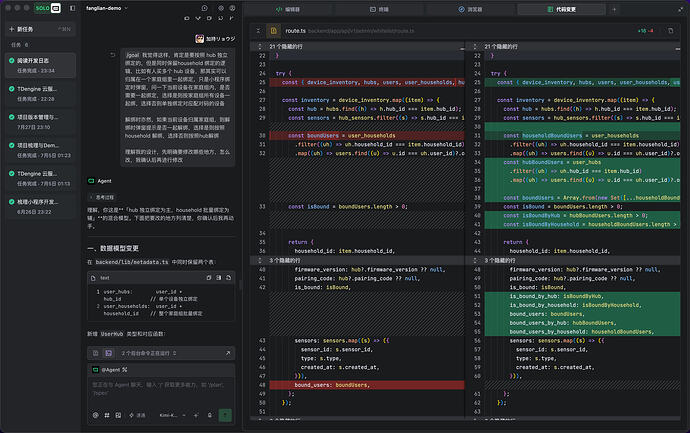Open the 阅读开发日志 task
The image size is (690, 433).
pos(40,65)
